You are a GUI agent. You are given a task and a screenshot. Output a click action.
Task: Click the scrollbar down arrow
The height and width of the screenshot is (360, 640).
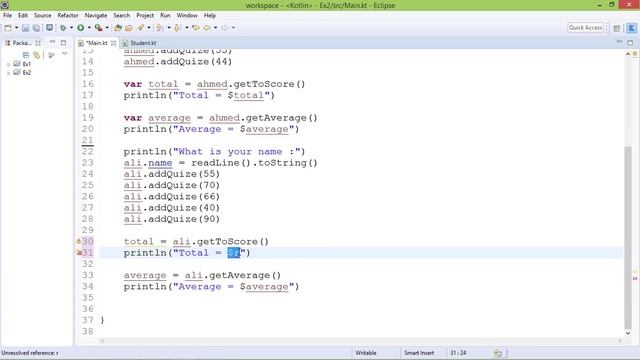(628, 333)
